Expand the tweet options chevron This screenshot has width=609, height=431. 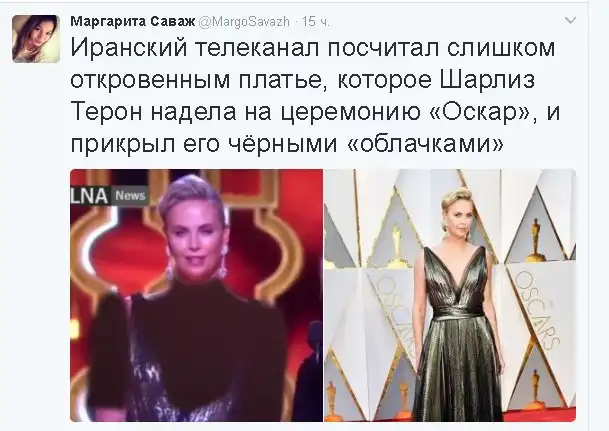570,20
